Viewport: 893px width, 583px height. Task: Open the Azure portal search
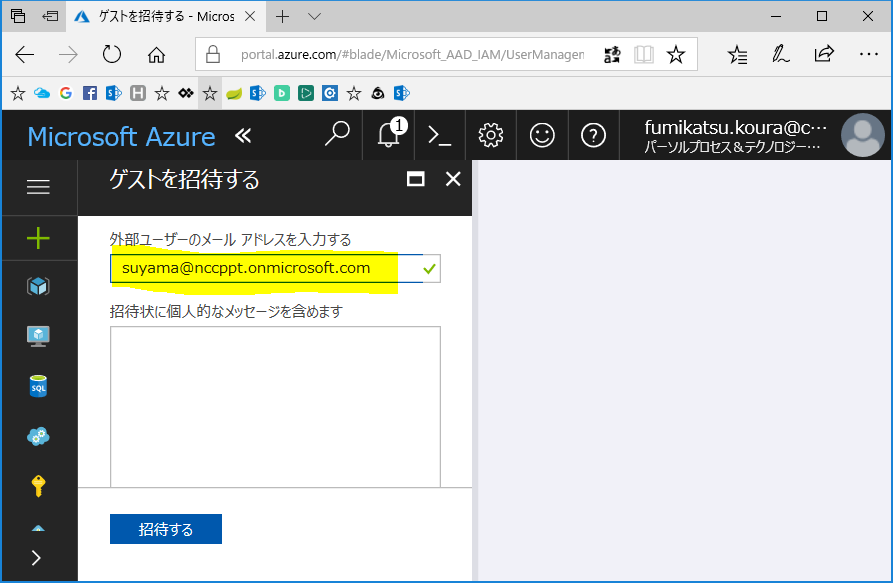[x=337, y=135]
